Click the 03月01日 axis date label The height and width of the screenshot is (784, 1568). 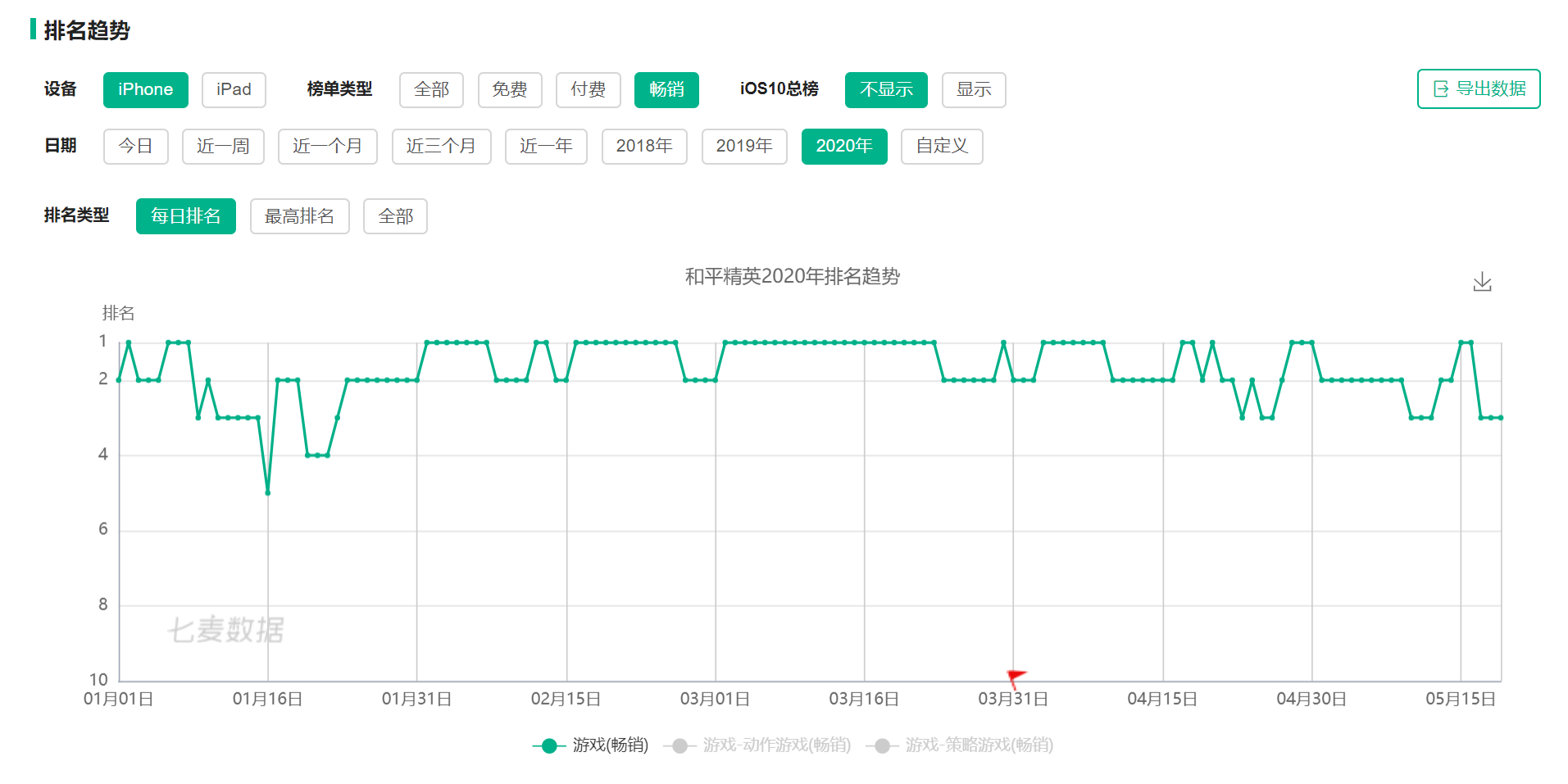point(716,699)
